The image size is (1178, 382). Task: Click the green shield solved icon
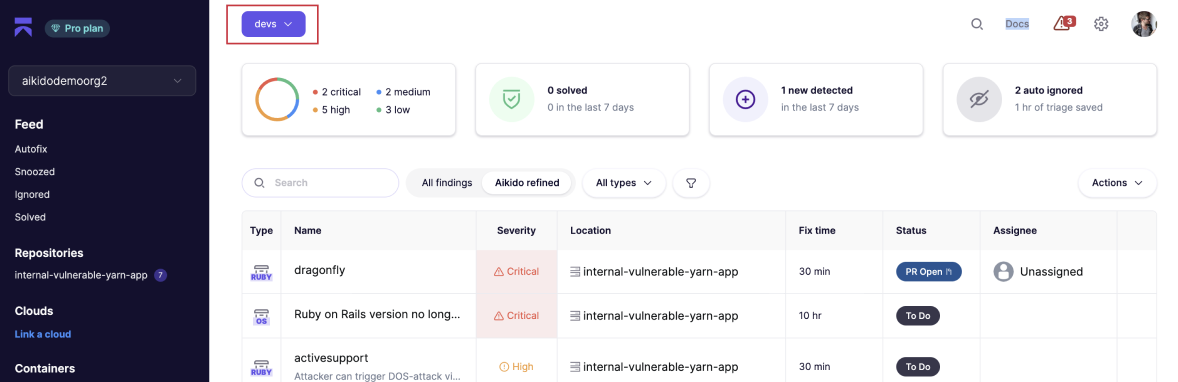(x=512, y=99)
